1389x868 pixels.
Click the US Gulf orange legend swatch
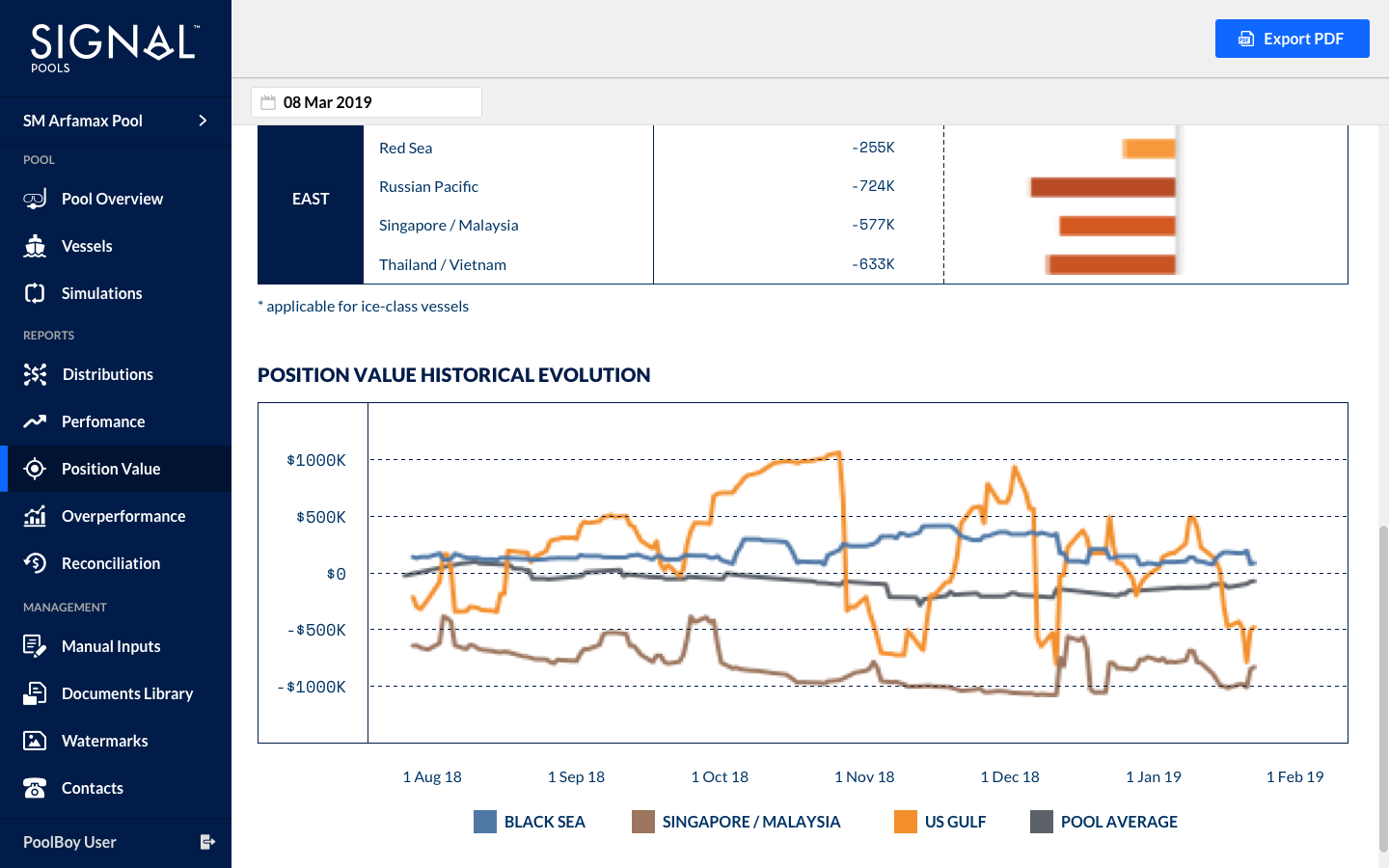tap(906, 822)
